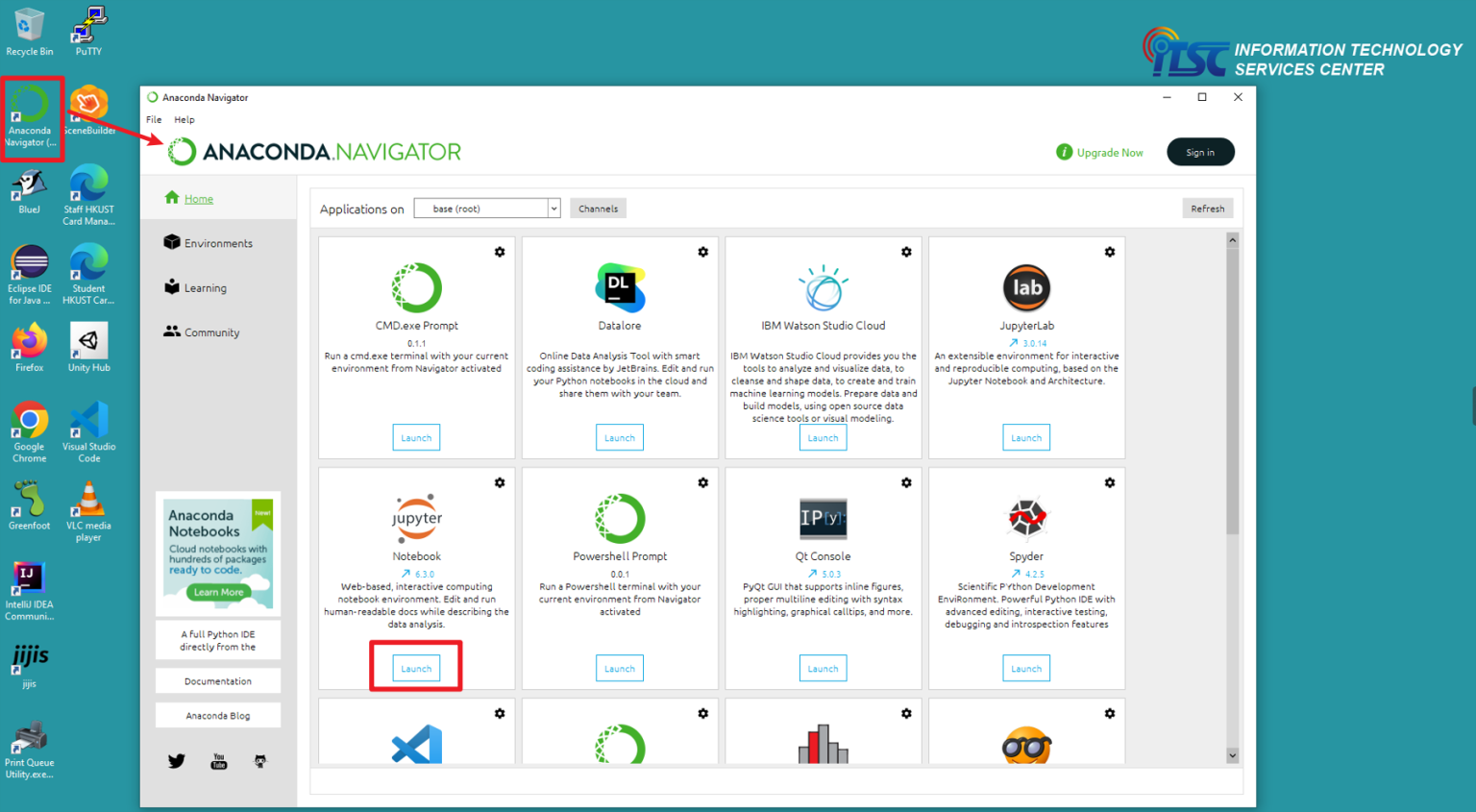
Task: Open the Spyder tile gear options
Action: pos(1109,482)
